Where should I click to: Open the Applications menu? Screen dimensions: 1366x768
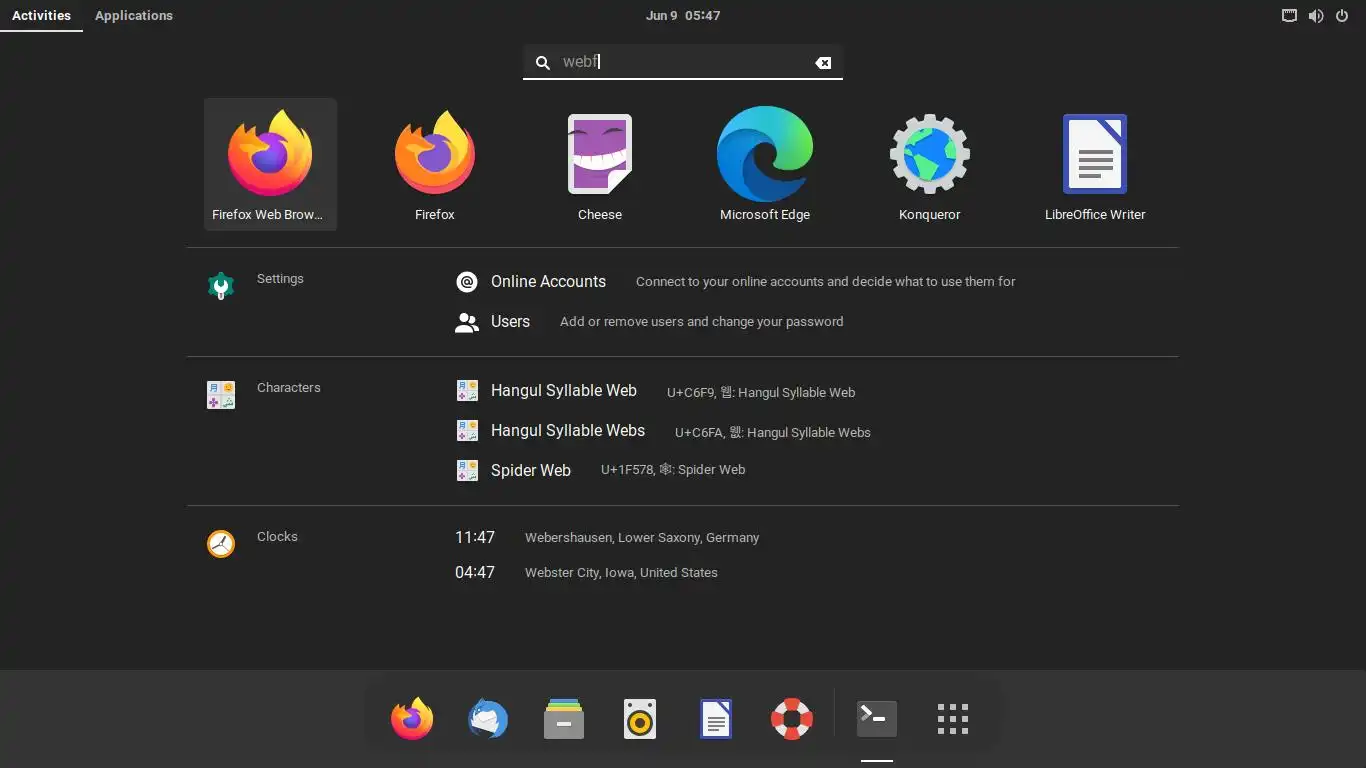[134, 15]
